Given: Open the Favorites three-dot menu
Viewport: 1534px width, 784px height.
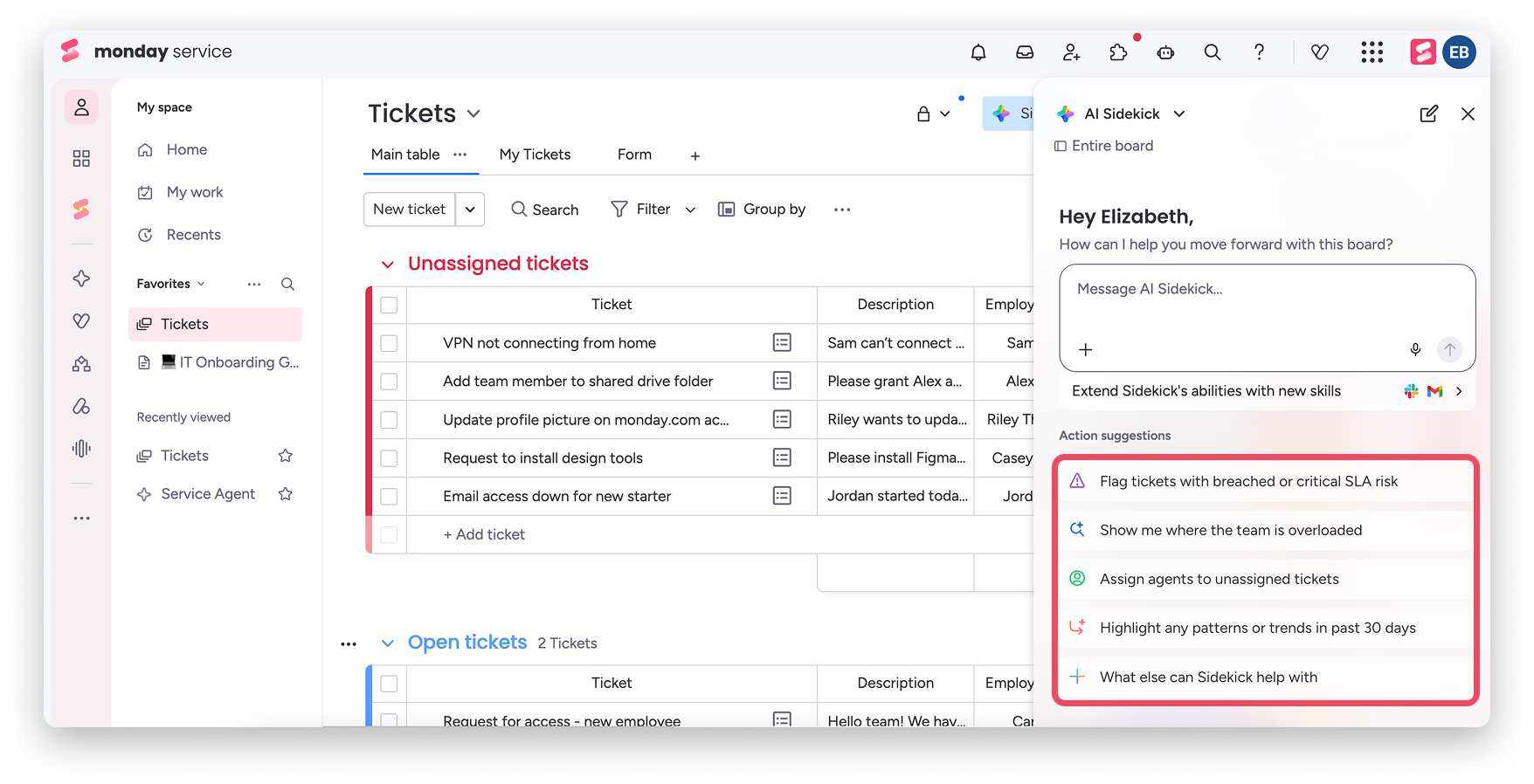Looking at the screenshot, I should tap(254, 284).
